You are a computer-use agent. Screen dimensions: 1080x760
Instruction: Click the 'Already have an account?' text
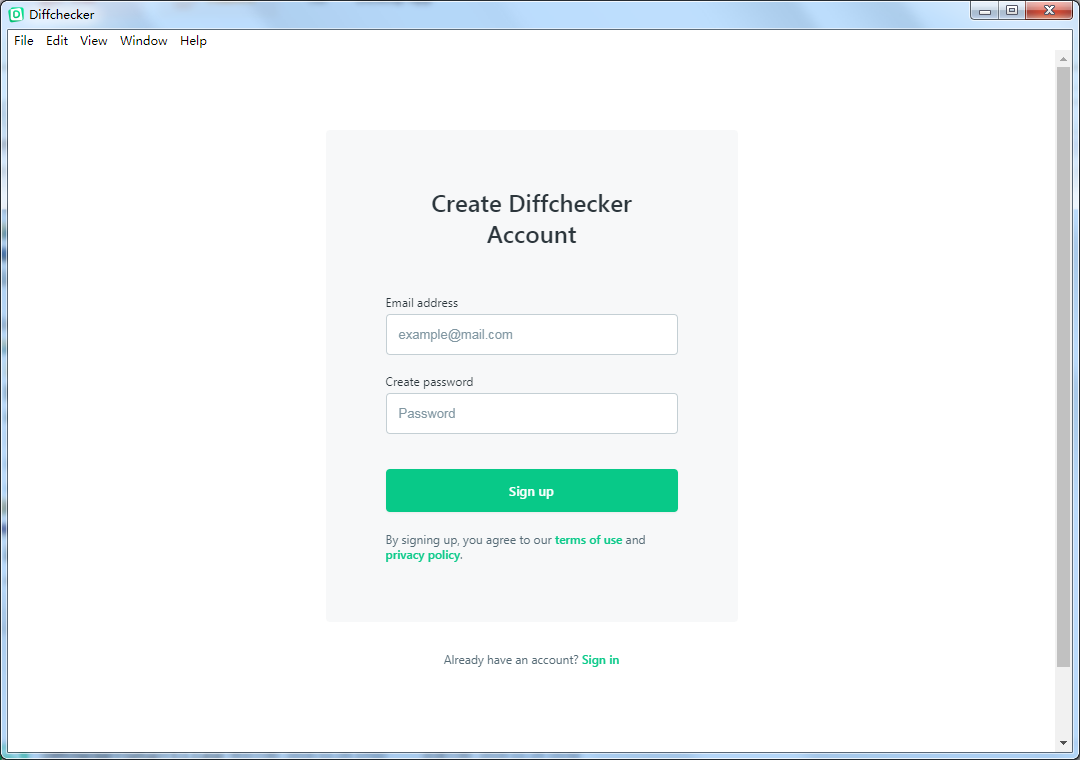[x=511, y=660]
